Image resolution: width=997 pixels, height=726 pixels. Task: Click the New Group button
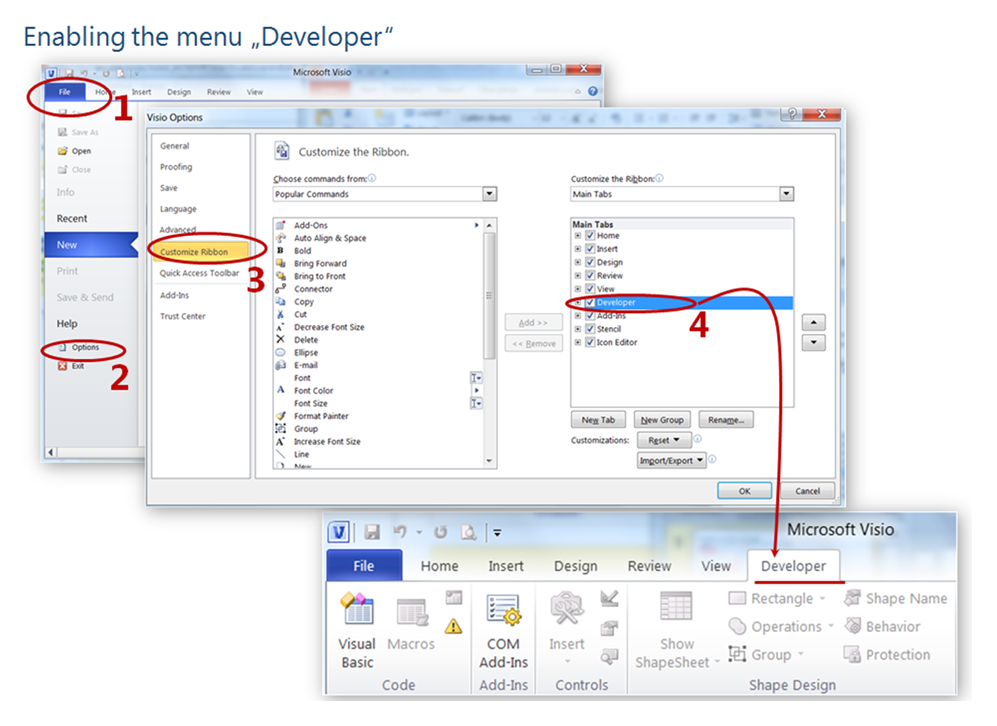point(662,420)
